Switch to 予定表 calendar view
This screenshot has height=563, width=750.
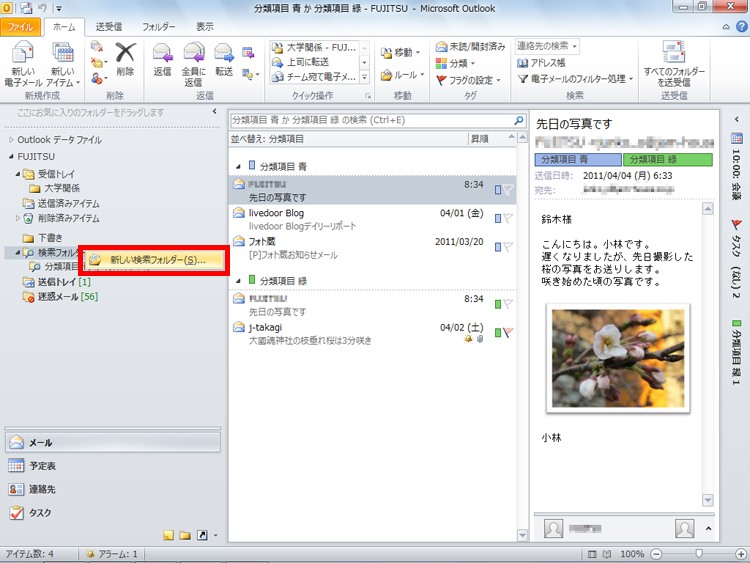pyautogui.click(x=113, y=465)
